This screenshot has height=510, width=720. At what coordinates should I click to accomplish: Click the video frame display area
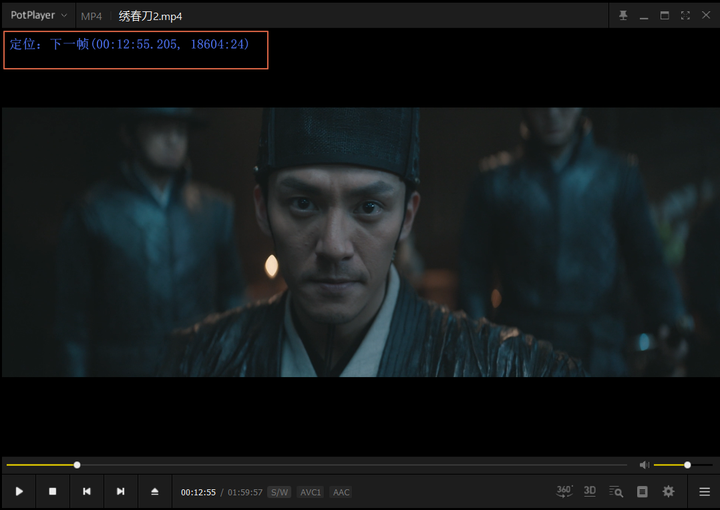360,242
